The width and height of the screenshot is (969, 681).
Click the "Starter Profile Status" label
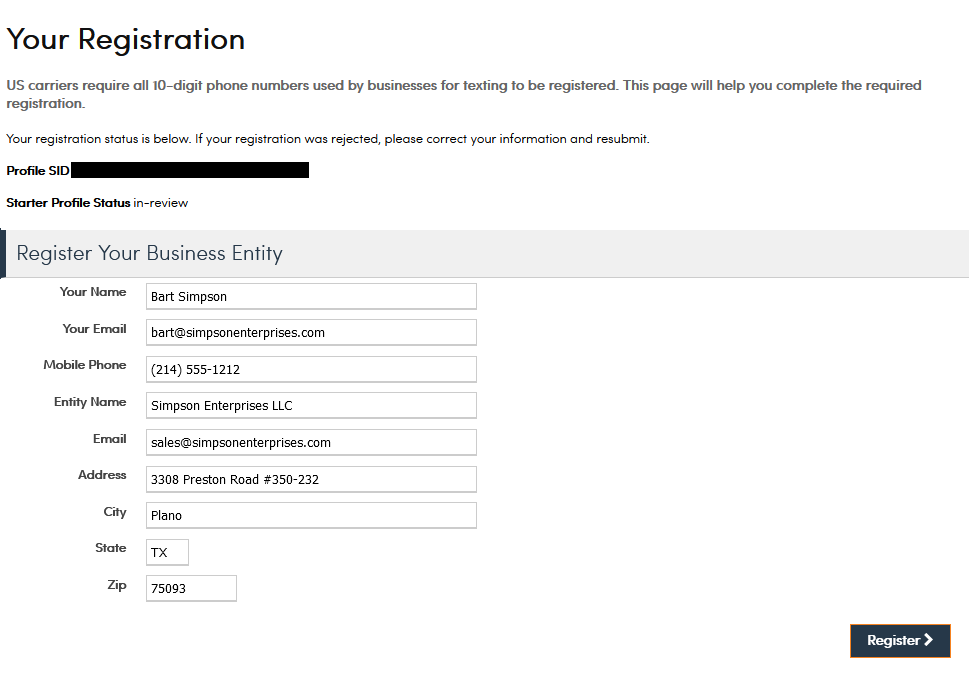pos(68,203)
